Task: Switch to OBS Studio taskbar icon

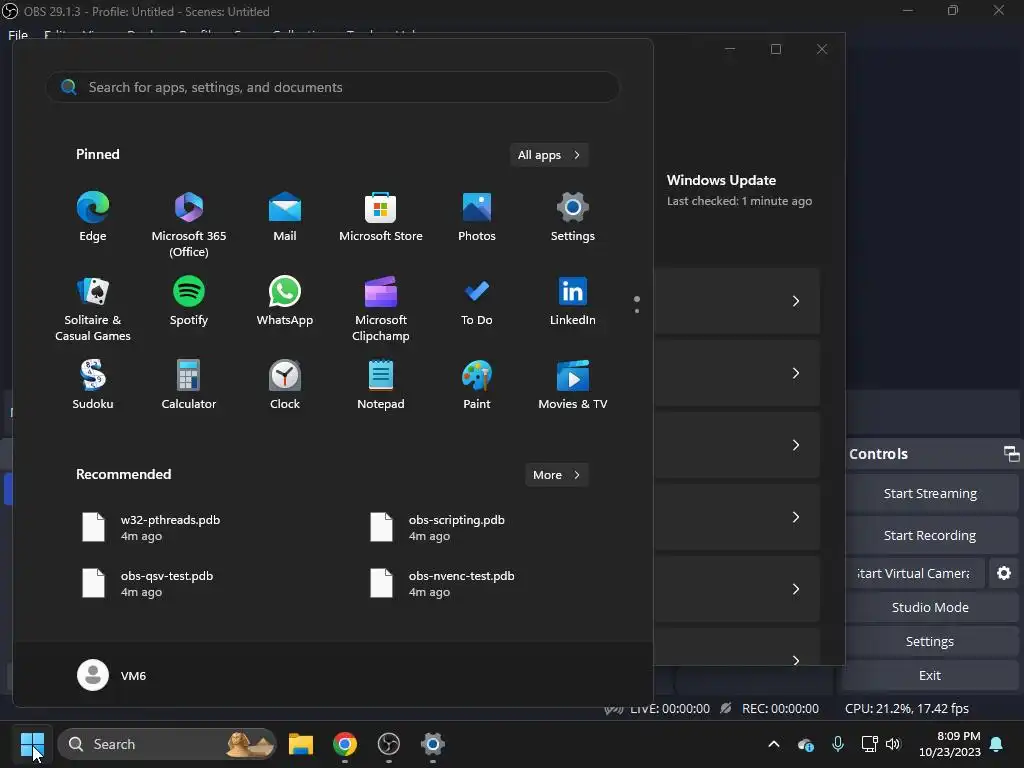Action: click(x=389, y=744)
